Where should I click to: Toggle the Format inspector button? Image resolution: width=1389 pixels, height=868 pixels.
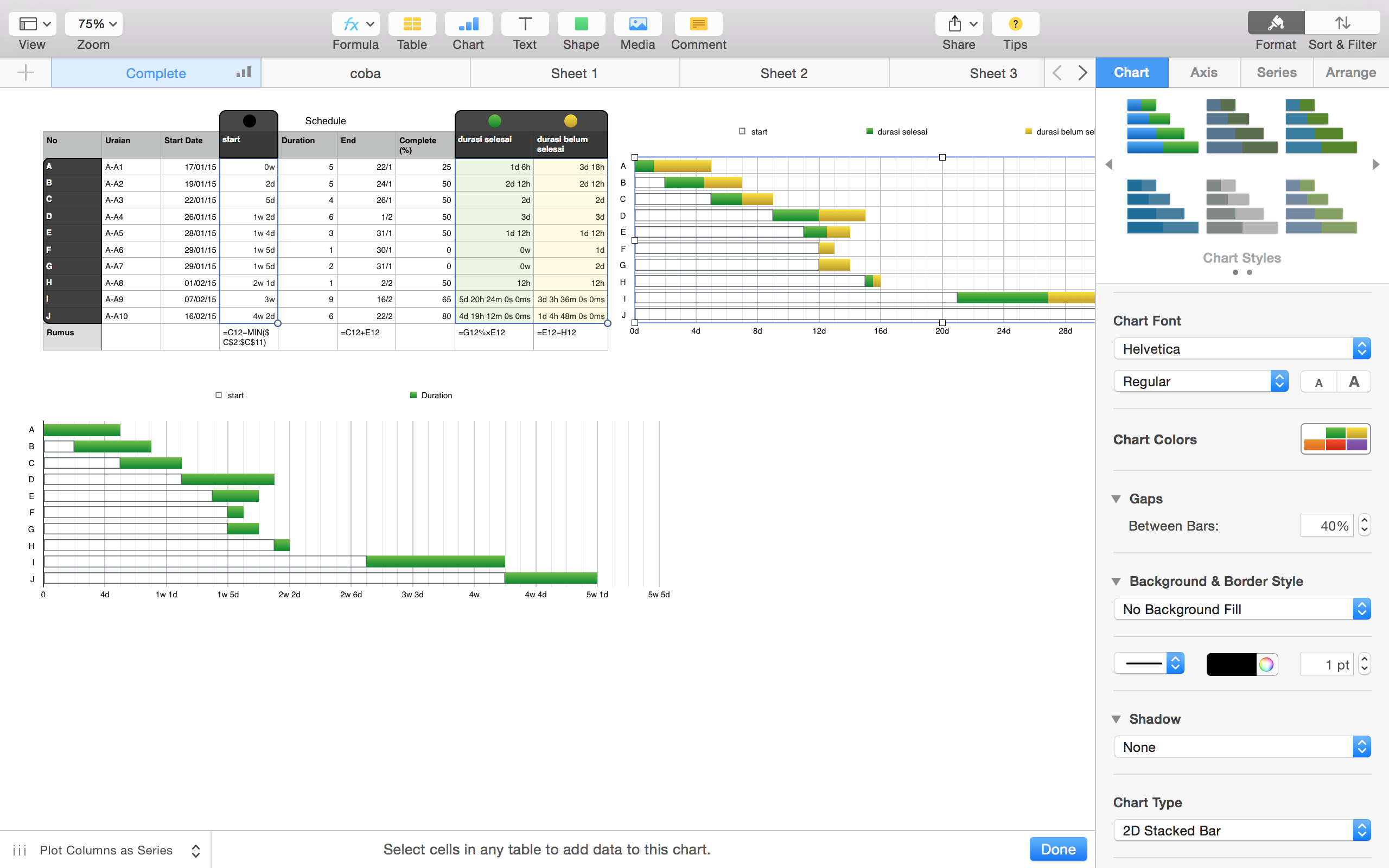tap(1276, 23)
